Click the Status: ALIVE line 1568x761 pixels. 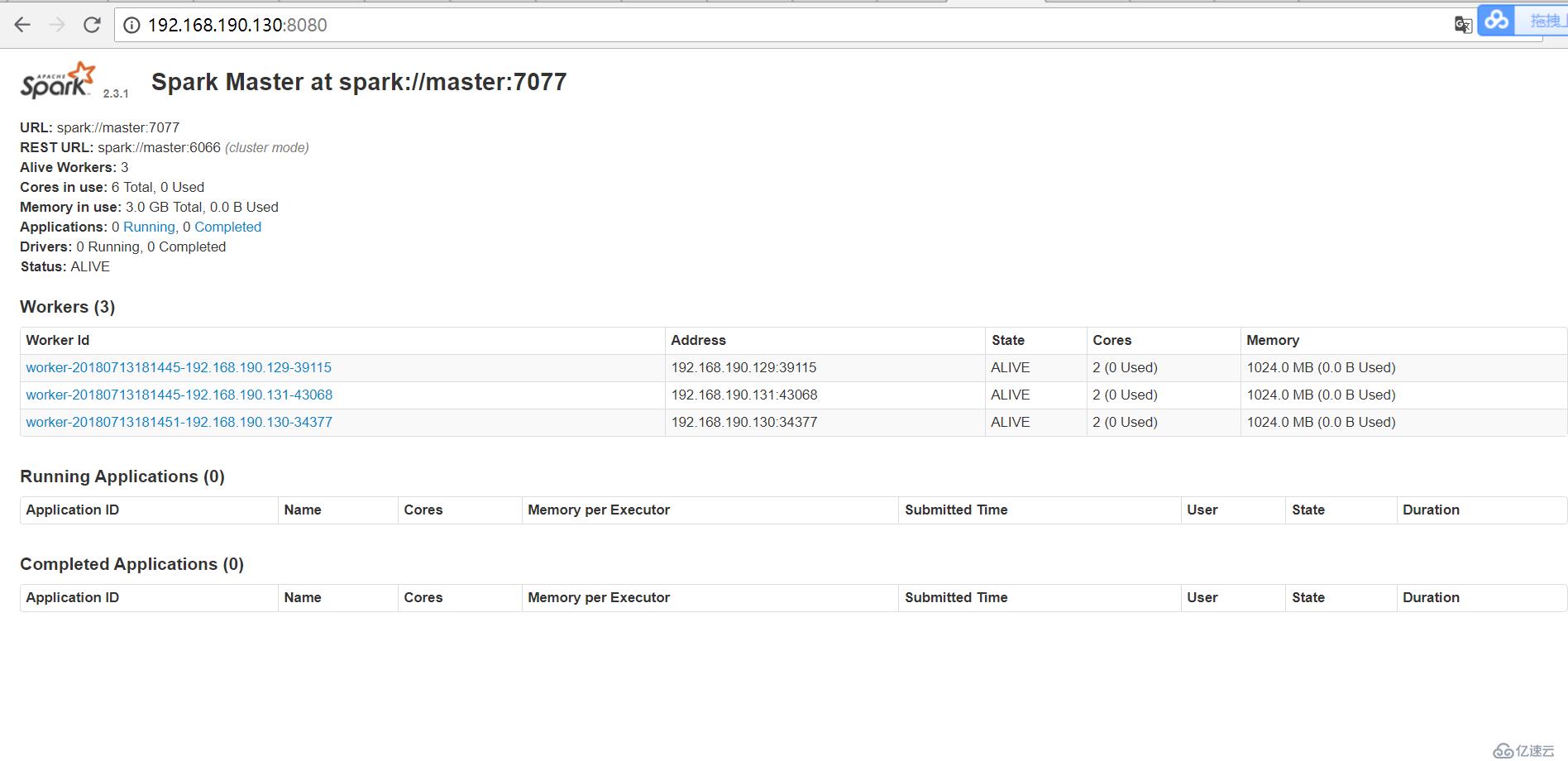[x=65, y=266]
